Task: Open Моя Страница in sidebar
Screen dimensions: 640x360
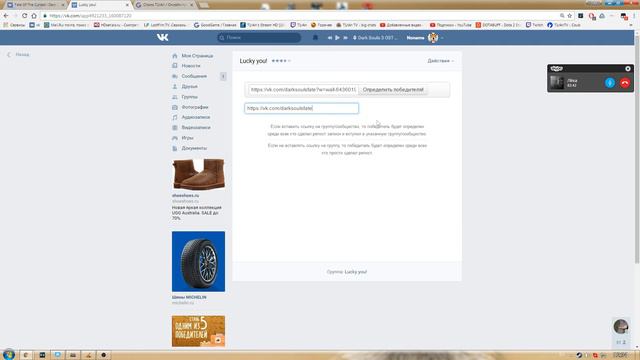Action: point(197,56)
